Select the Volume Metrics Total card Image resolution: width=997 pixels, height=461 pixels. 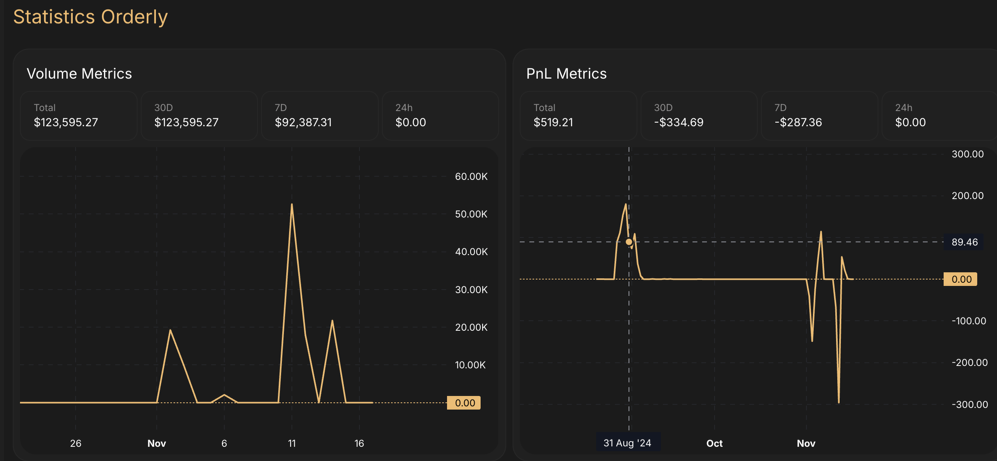(x=79, y=116)
